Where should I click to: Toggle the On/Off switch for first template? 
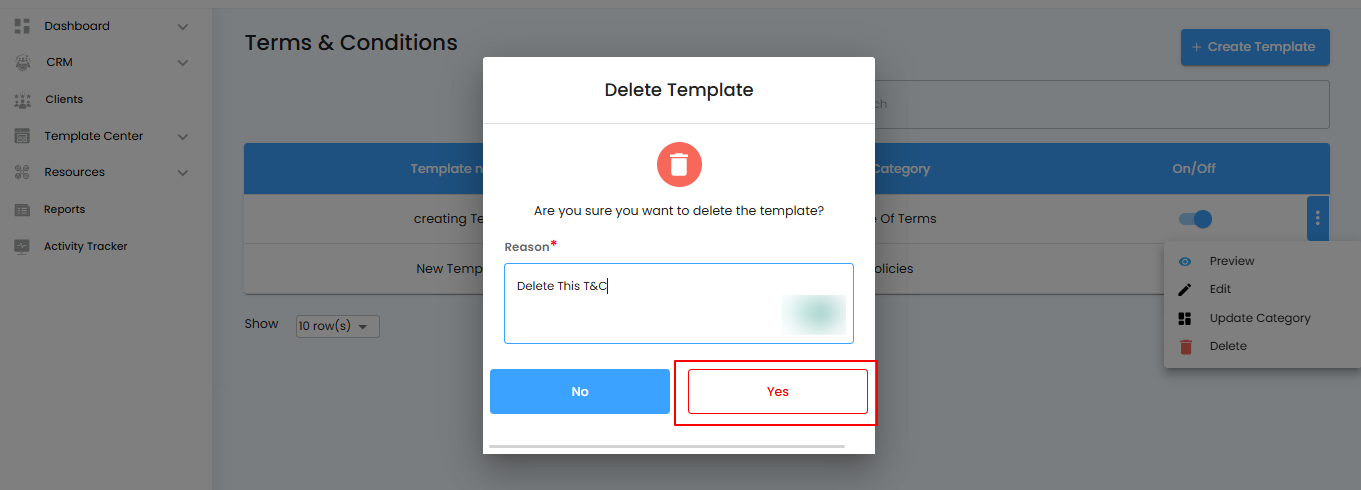click(1196, 219)
